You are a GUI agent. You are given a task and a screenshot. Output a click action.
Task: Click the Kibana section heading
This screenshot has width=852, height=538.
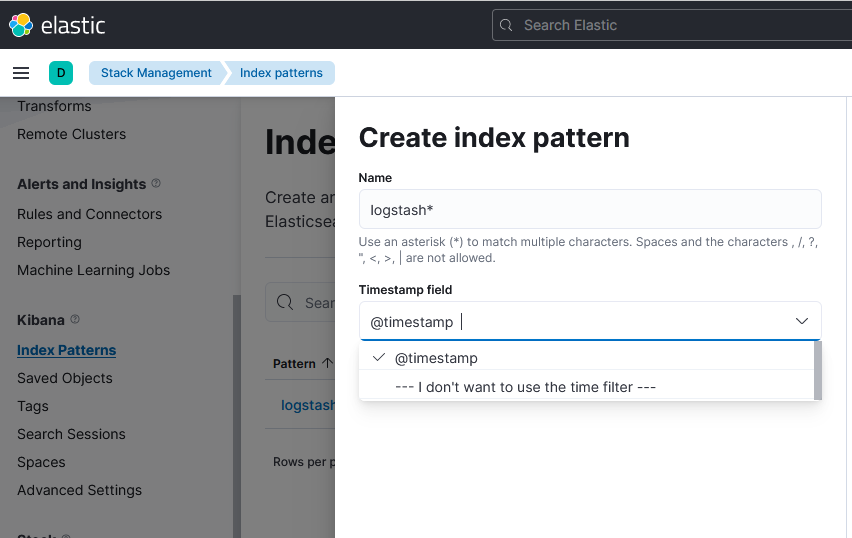pos(41,320)
